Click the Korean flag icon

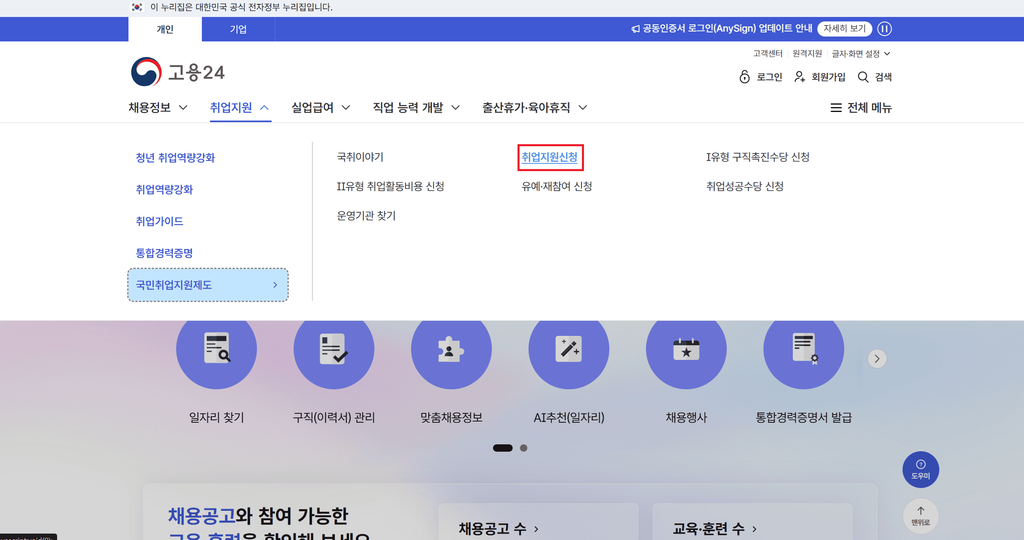(136, 7)
